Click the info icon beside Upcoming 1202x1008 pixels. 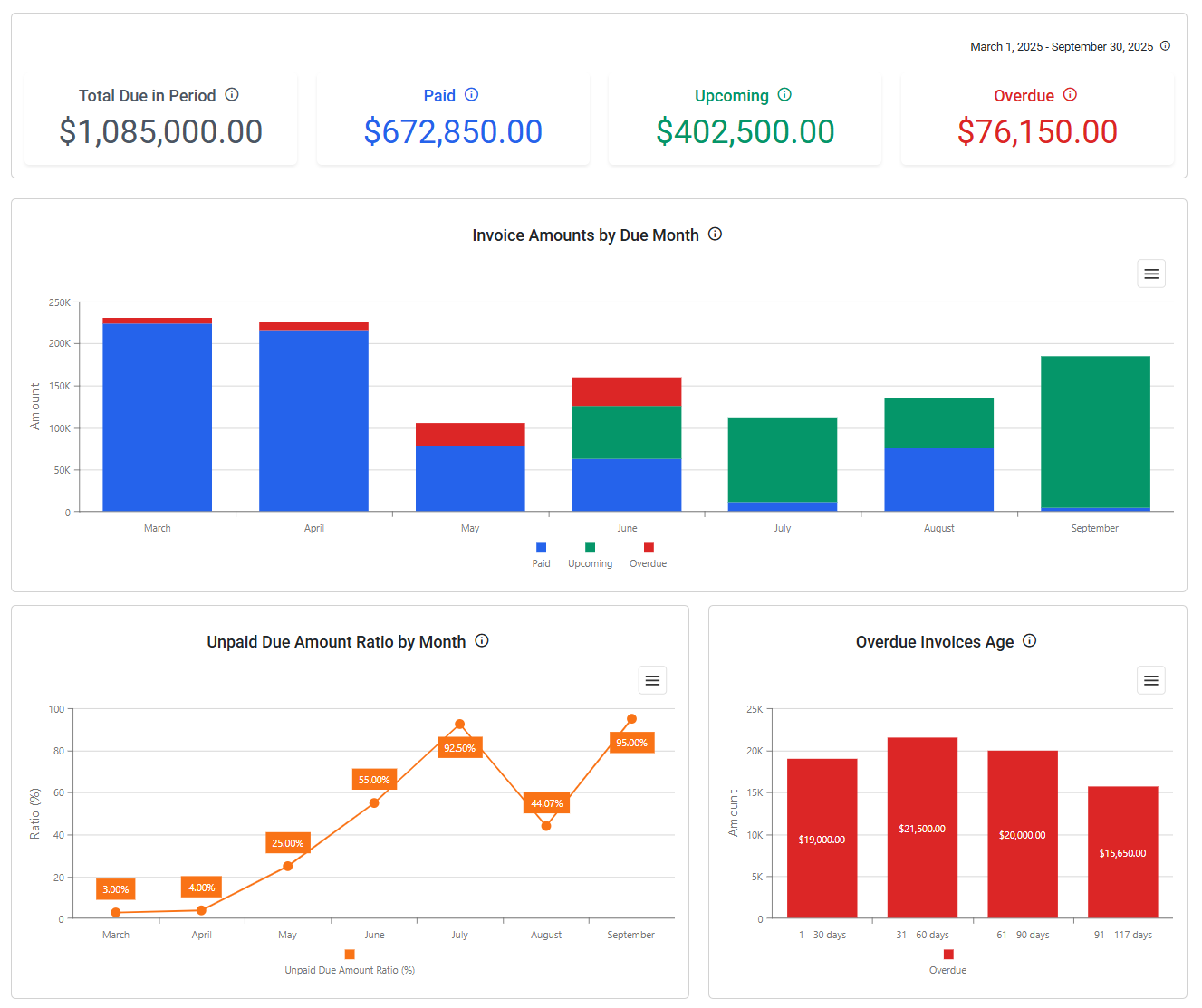click(784, 95)
